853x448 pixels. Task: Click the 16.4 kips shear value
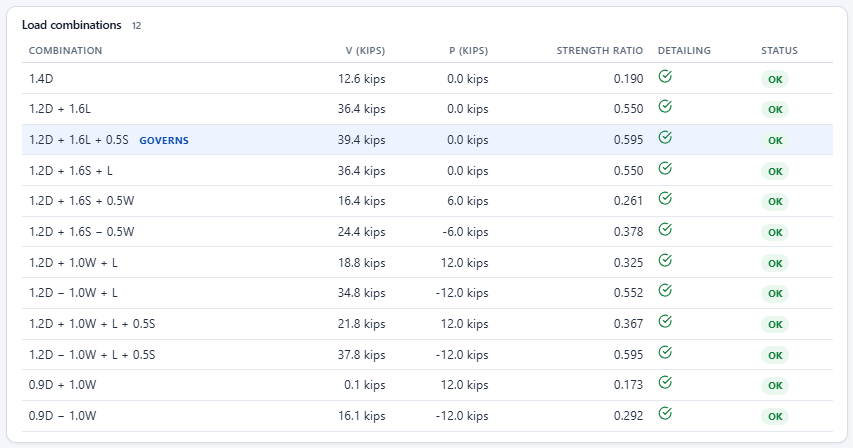click(361, 201)
